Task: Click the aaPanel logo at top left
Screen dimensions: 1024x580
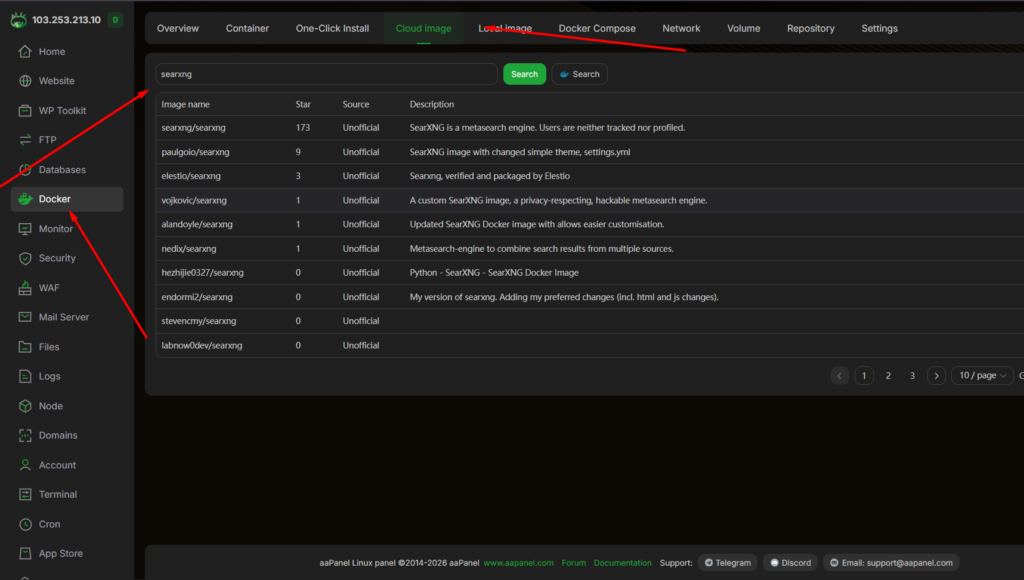Action: pyautogui.click(x=18, y=20)
